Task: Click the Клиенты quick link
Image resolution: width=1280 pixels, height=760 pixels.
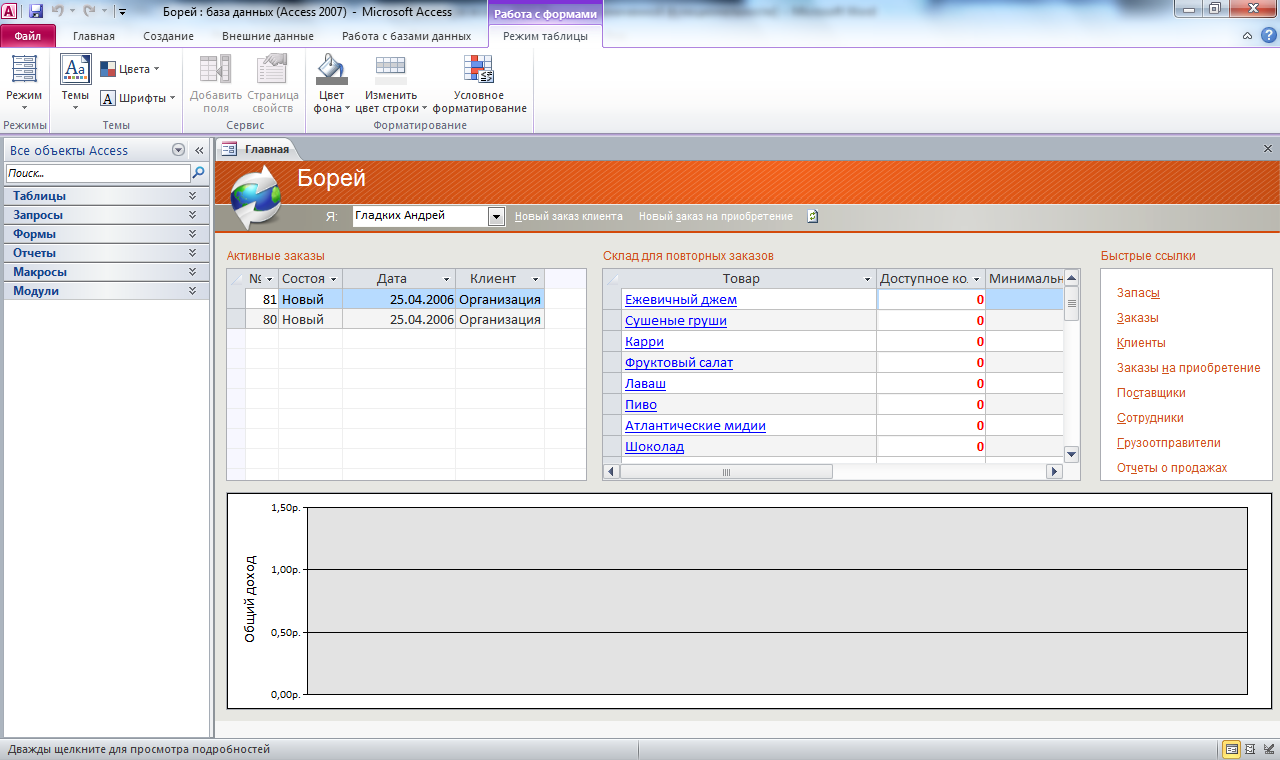Action: (x=1141, y=343)
